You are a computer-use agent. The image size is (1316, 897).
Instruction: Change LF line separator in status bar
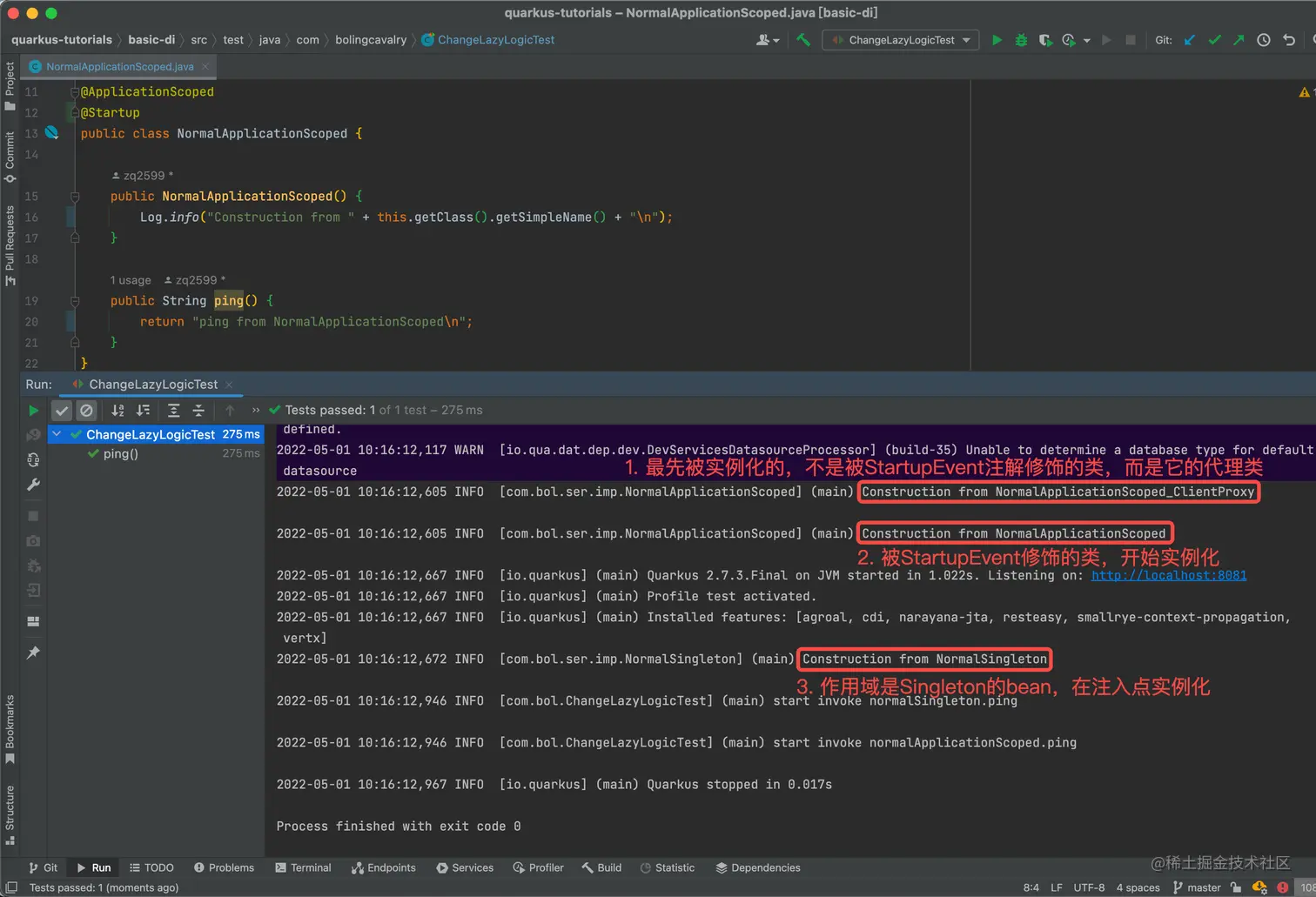tap(1057, 888)
